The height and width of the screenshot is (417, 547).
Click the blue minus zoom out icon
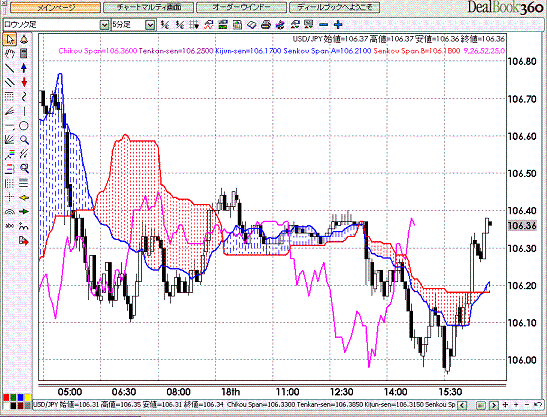pos(324,24)
